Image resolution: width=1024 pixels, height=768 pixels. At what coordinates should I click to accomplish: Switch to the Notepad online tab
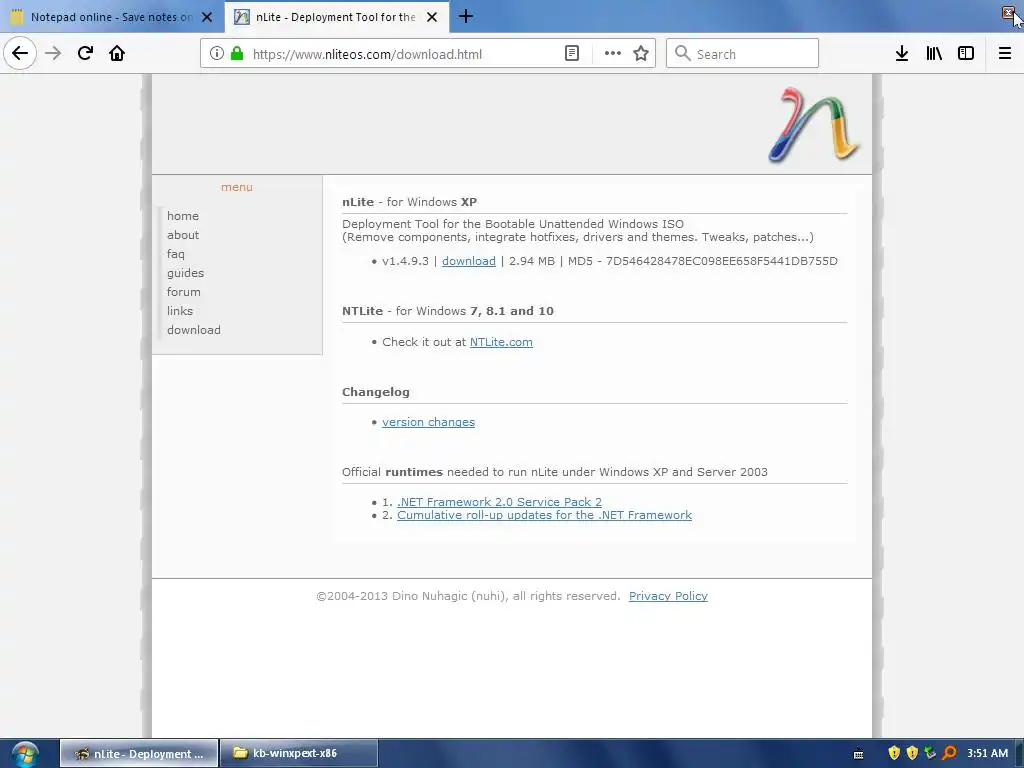[x=112, y=17]
